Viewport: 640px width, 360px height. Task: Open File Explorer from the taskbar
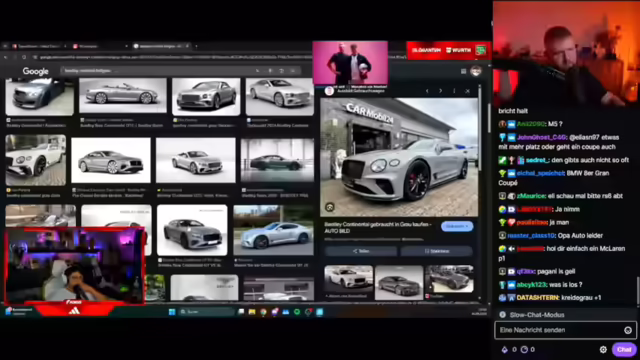[252, 312]
